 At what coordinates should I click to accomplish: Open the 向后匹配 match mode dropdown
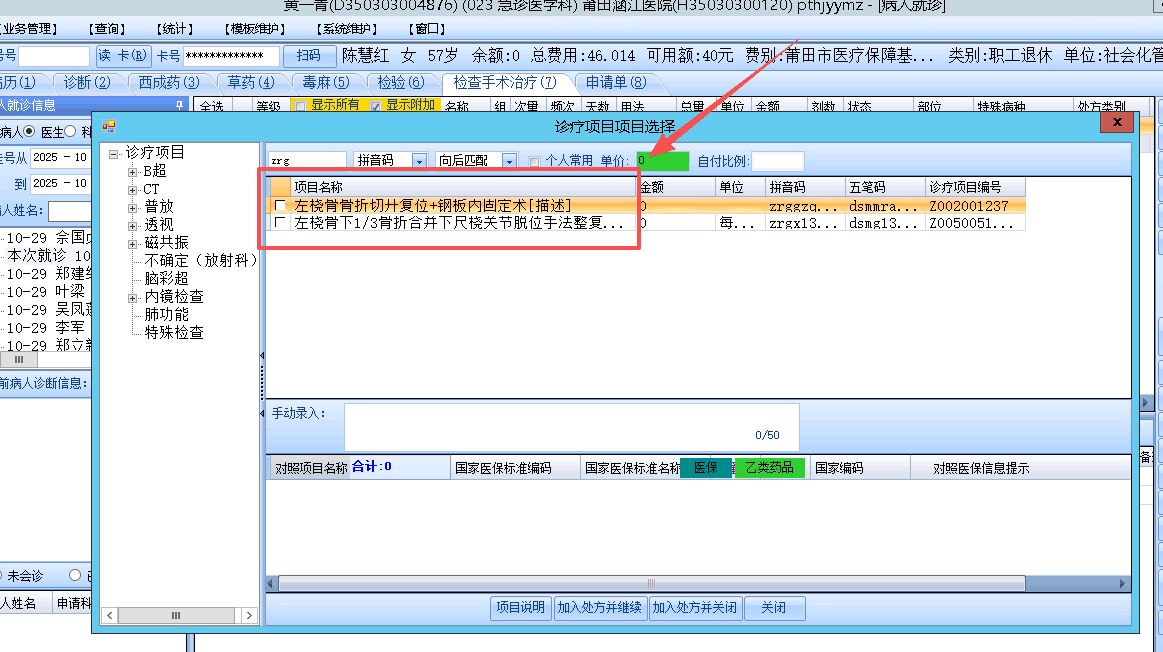tap(509, 160)
